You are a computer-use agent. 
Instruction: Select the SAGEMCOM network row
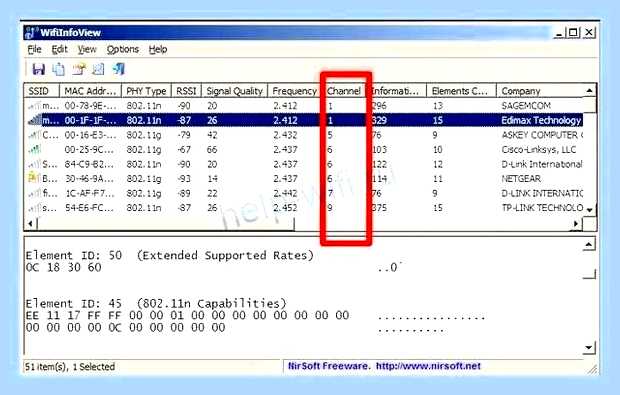(304, 106)
